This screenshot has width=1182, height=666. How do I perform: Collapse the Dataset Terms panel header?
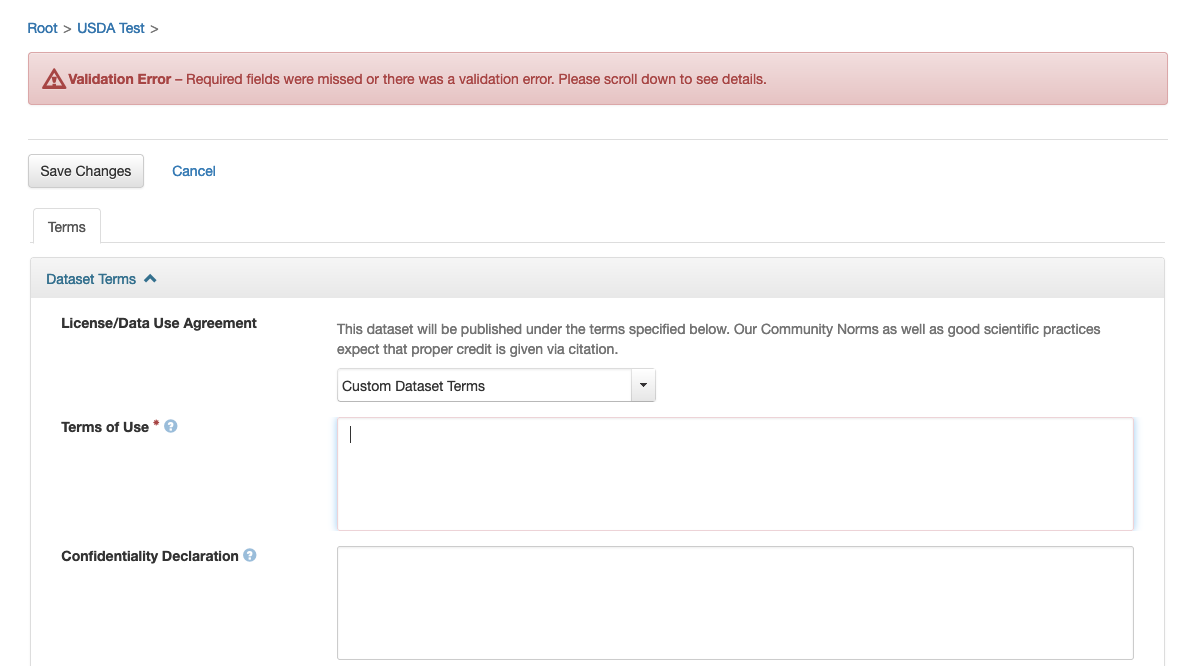pos(91,279)
